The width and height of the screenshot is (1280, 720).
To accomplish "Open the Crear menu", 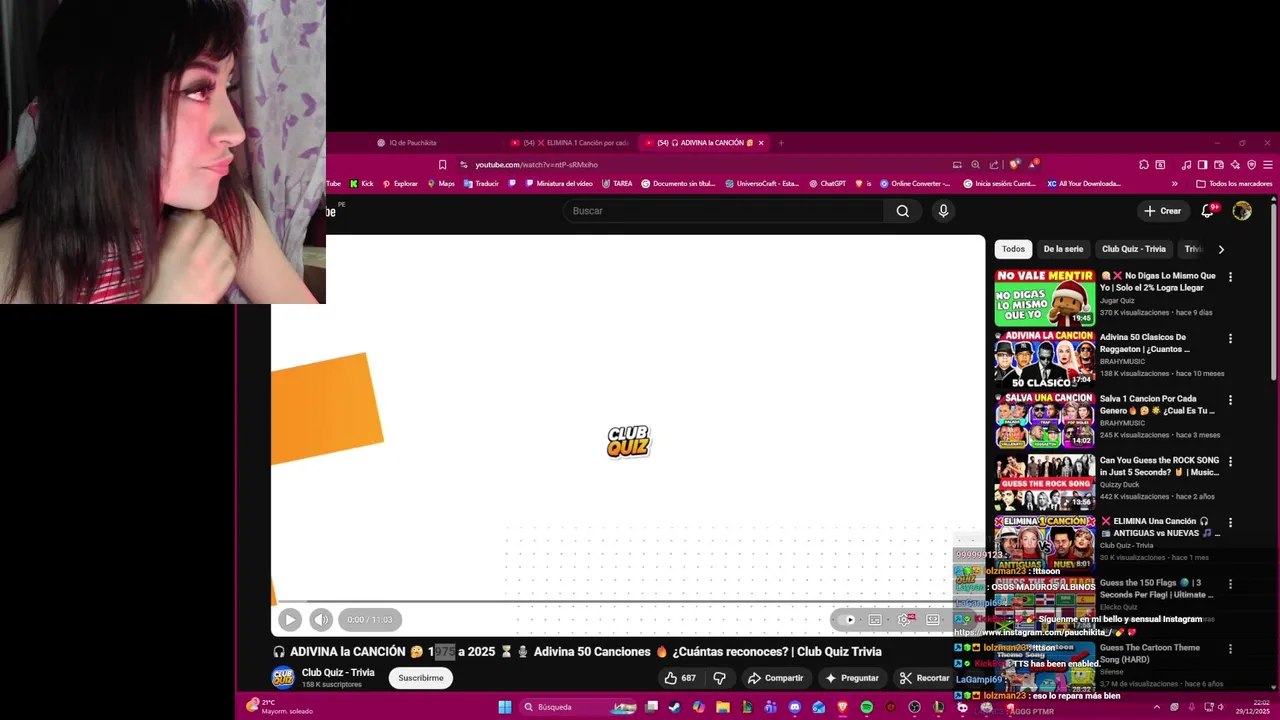I will coord(1163,211).
